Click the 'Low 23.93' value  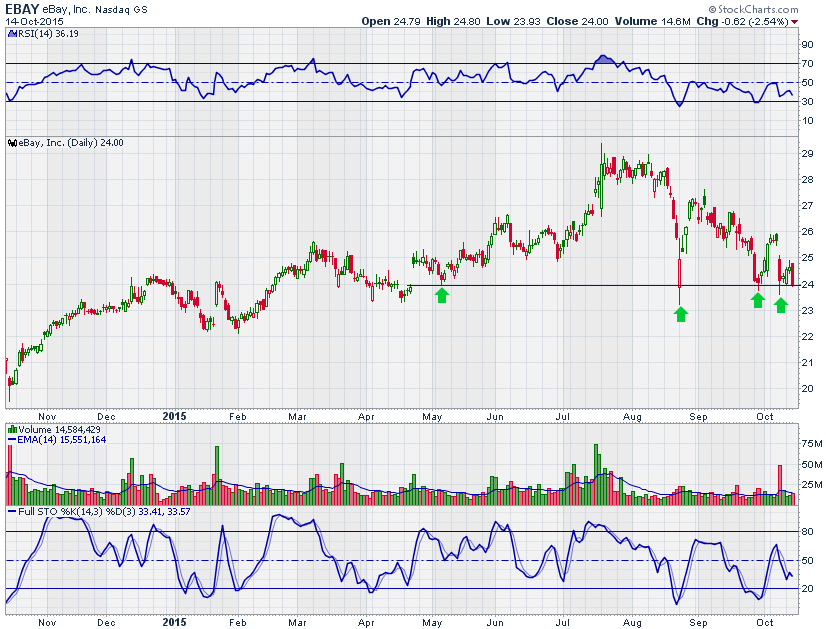[513, 22]
